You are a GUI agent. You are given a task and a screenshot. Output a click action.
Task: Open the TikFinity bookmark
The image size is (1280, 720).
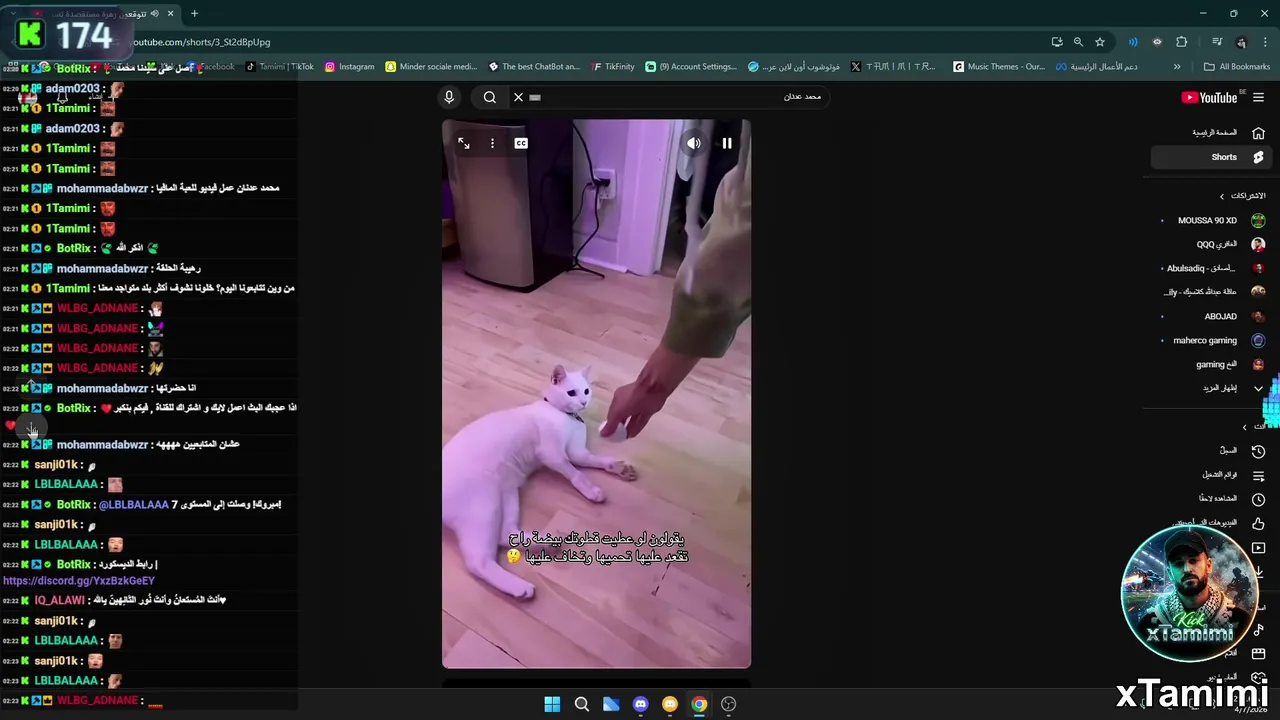613,67
